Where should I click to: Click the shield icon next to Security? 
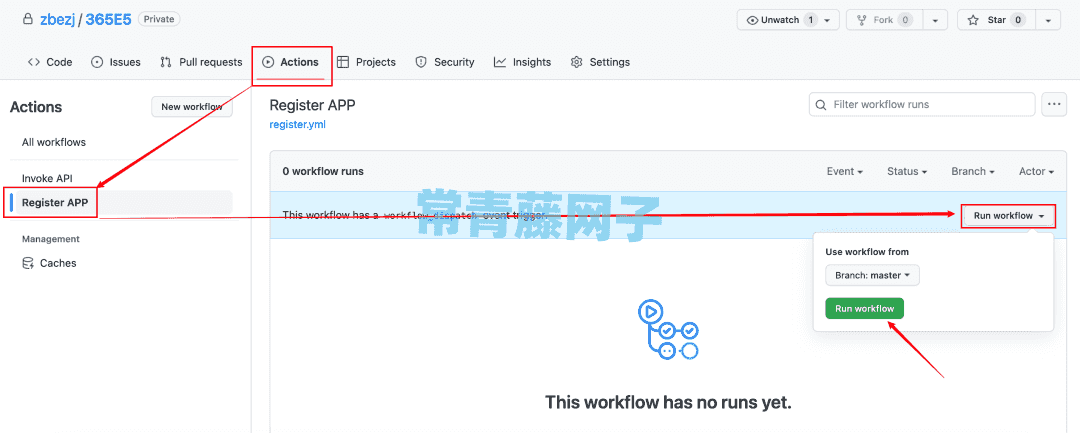click(x=421, y=62)
